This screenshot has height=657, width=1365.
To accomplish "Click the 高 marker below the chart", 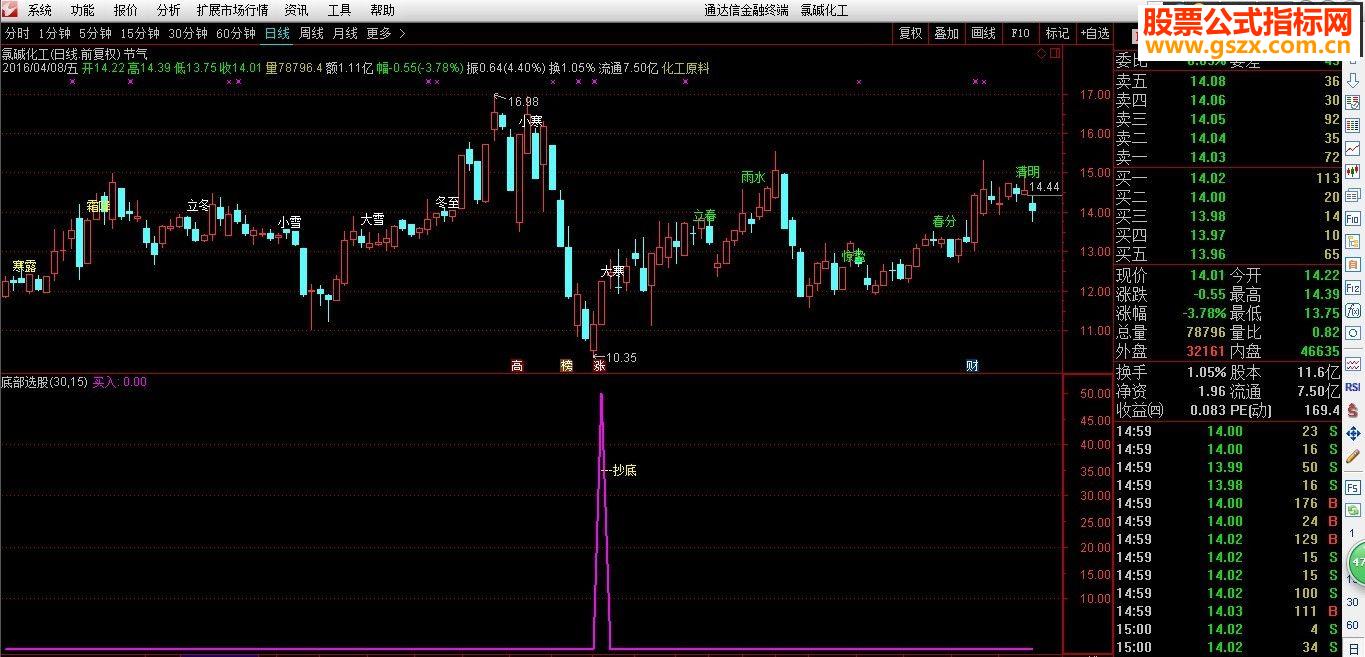I will pos(517,366).
